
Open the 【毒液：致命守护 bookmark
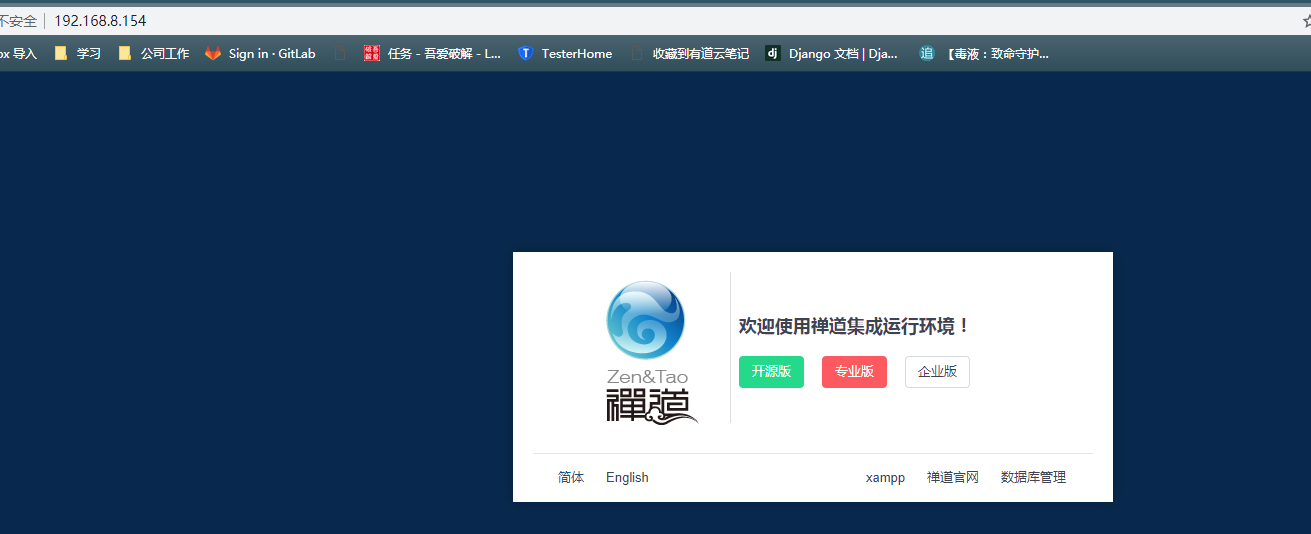click(x=984, y=54)
